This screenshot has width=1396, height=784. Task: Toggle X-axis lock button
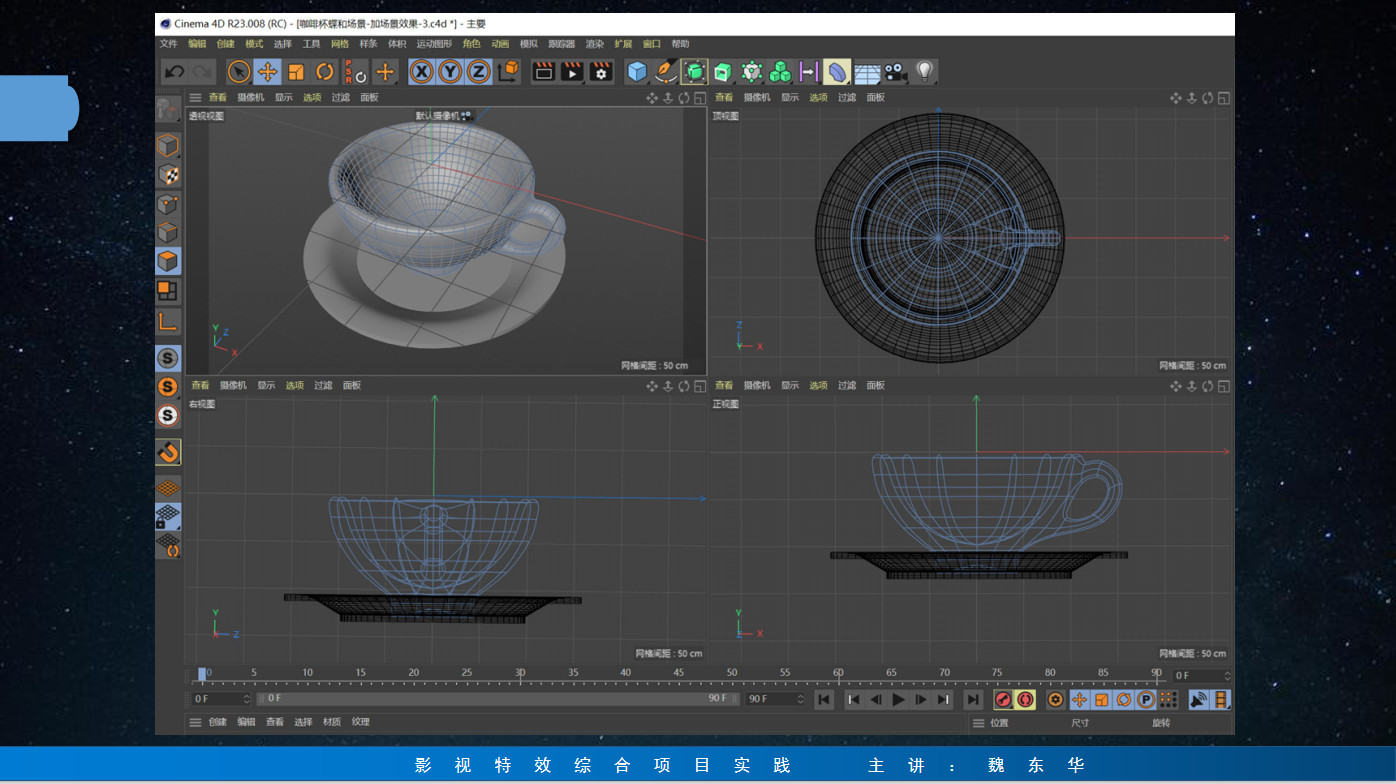click(x=422, y=72)
